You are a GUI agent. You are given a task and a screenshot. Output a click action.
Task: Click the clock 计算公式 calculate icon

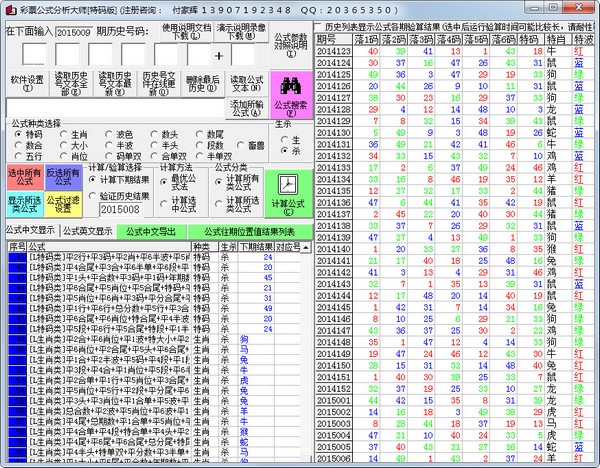click(288, 184)
